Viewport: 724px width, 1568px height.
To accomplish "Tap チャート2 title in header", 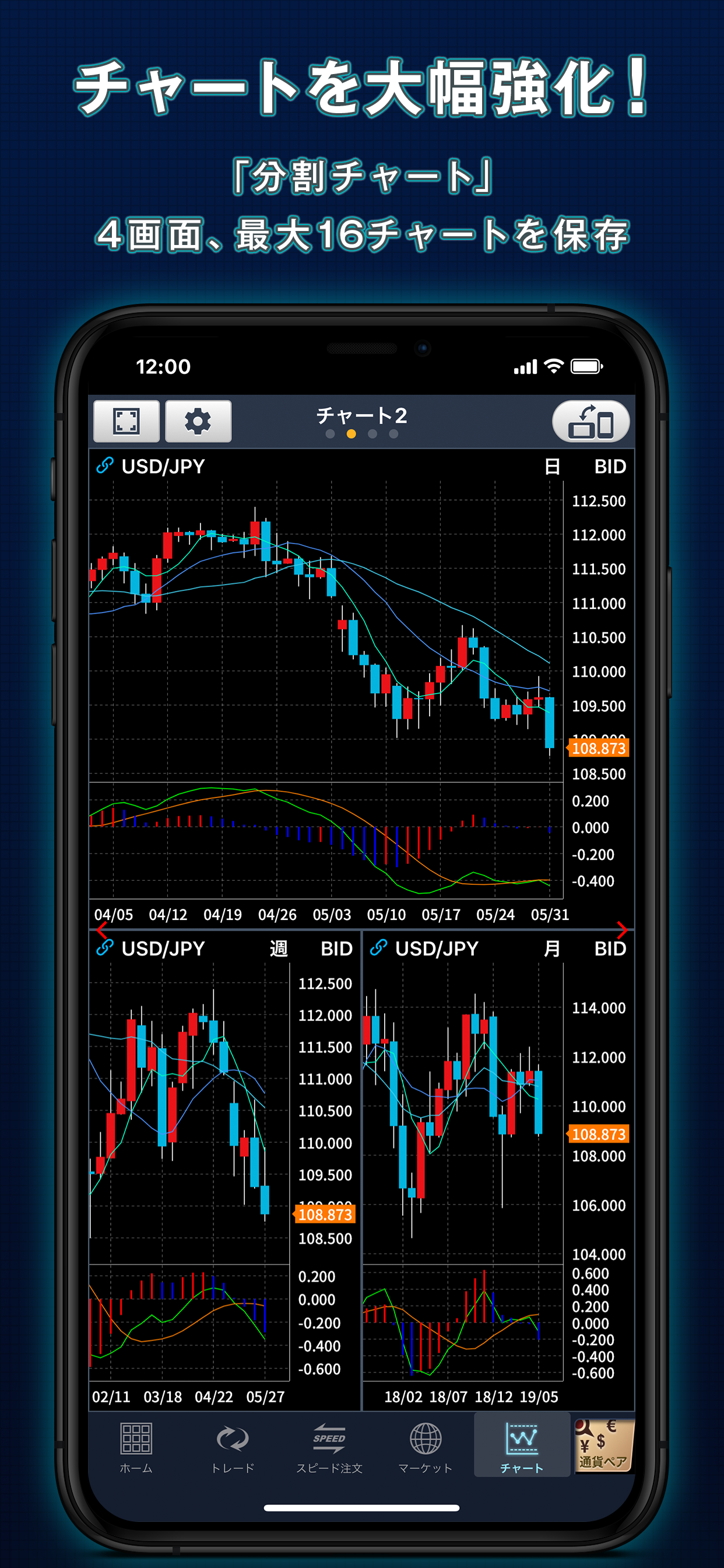I will 361,416.
